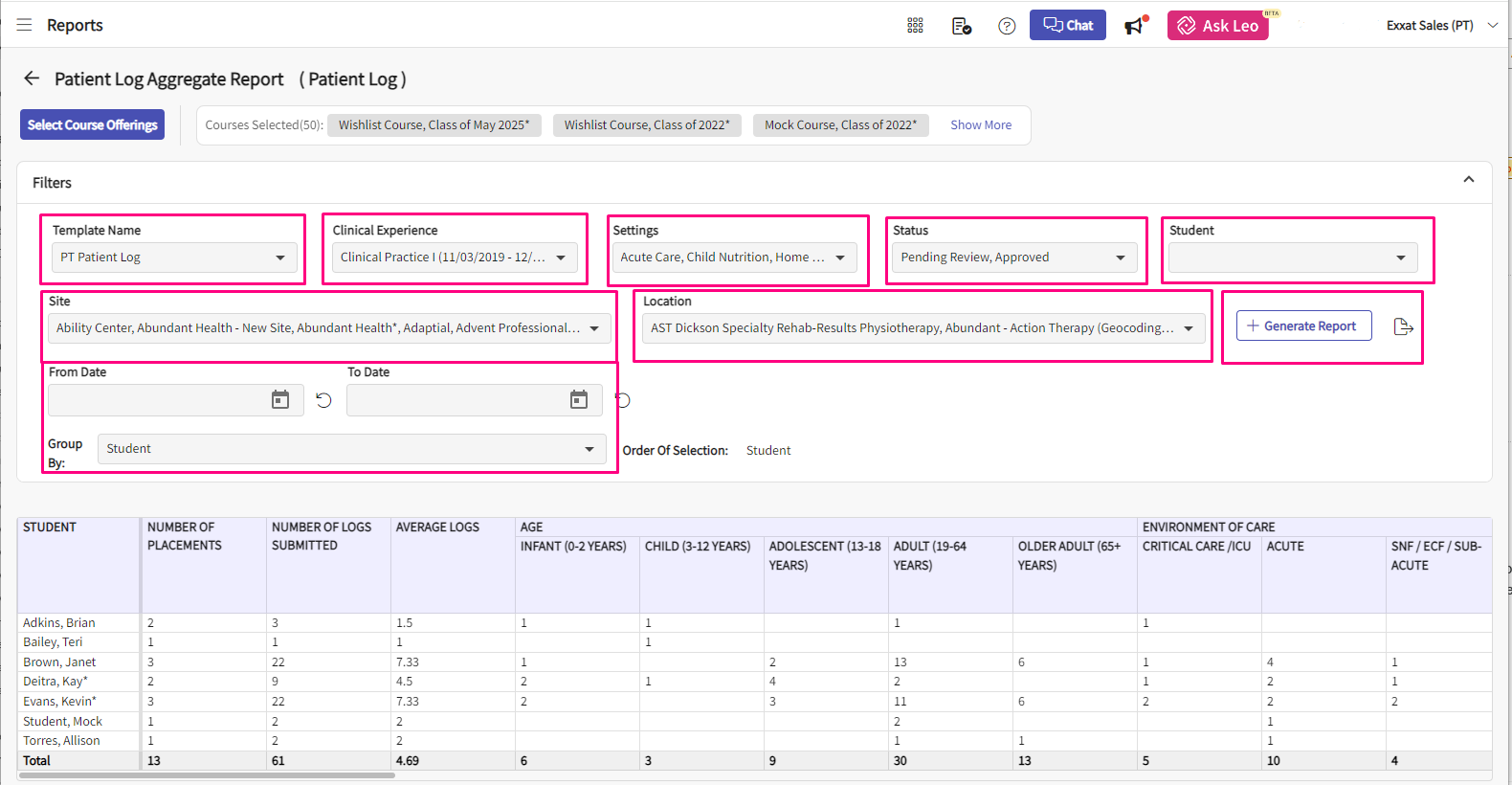Click the Show More courses link
Screen dimensions: 1512x785
[980, 125]
